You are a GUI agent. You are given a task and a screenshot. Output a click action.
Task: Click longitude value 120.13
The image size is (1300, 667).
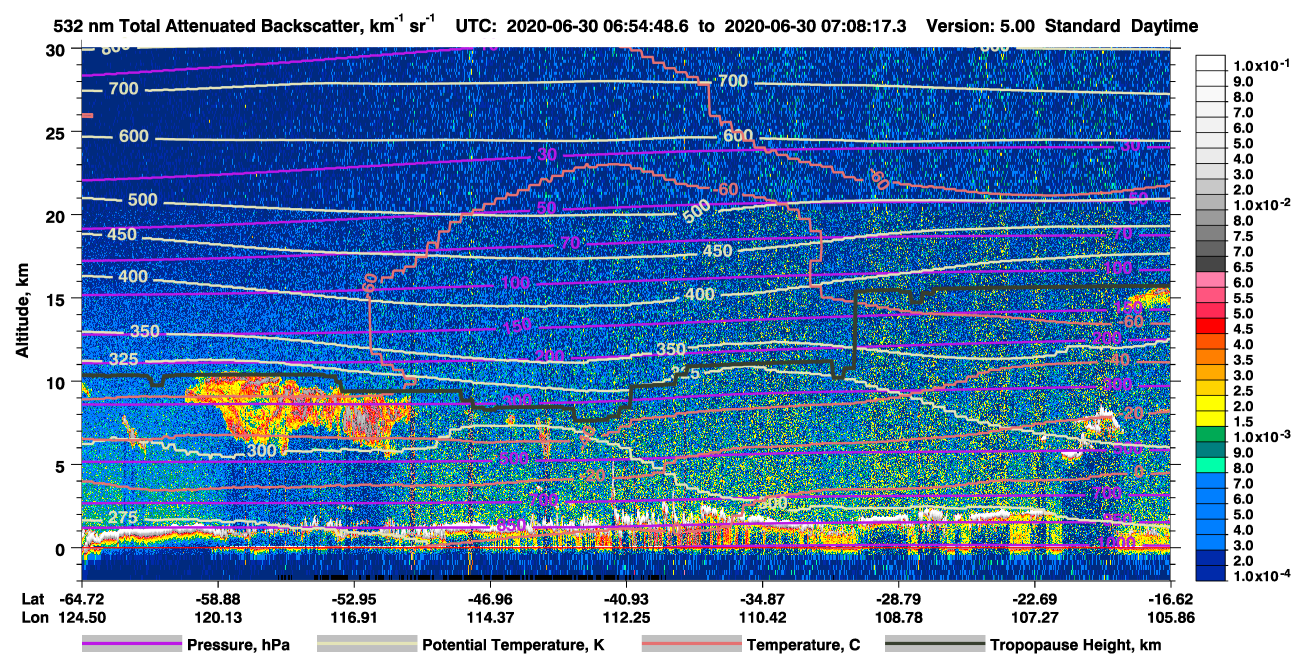pyautogui.click(x=216, y=618)
